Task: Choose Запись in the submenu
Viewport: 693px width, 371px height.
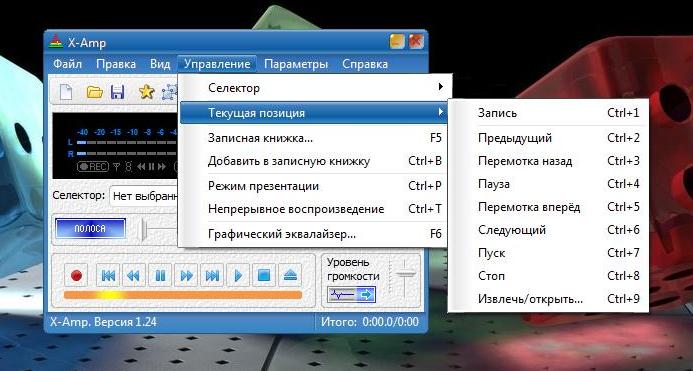Action: coord(548,113)
